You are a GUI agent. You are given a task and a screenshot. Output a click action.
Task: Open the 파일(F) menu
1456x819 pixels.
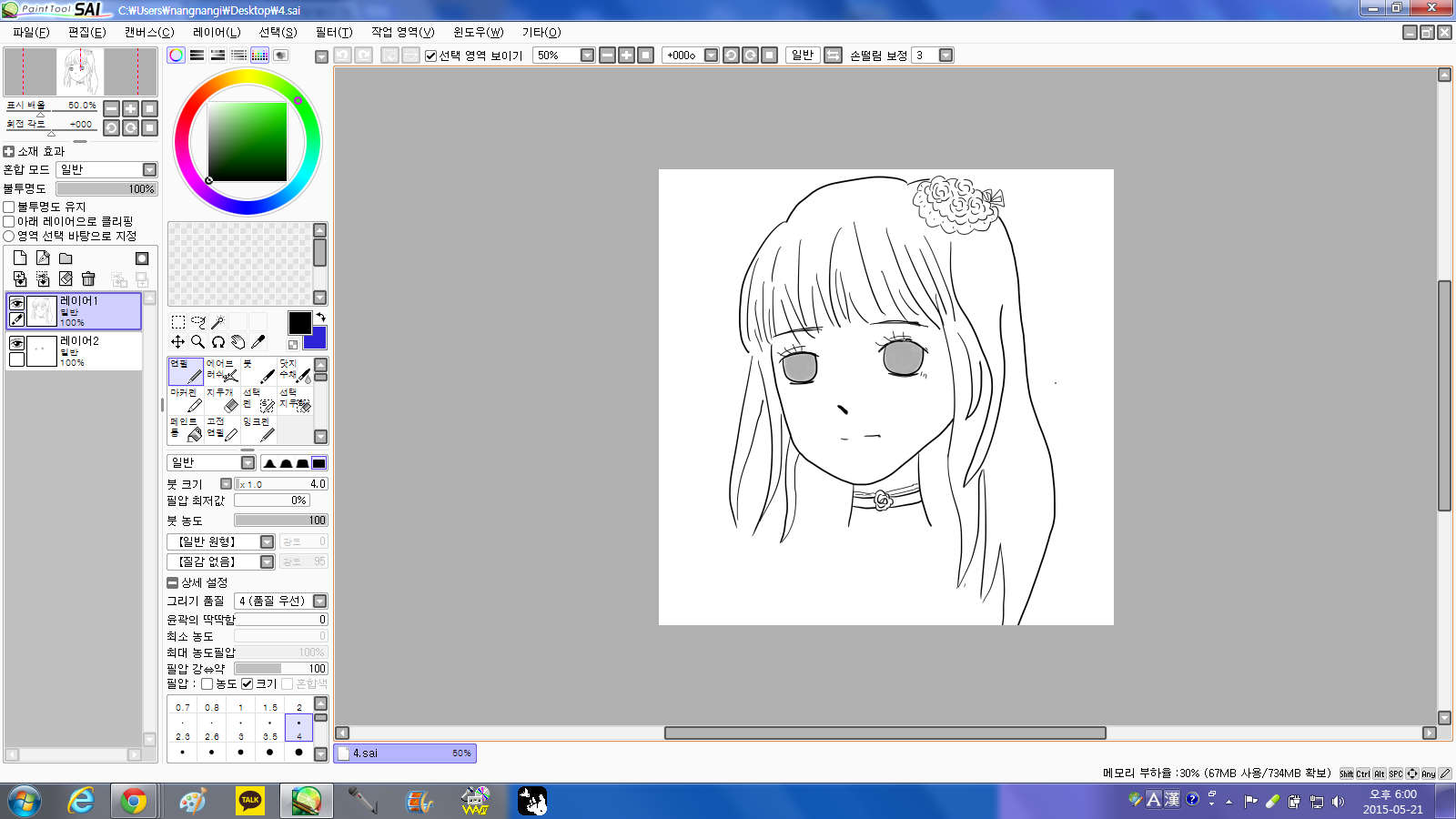click(31, 32)
